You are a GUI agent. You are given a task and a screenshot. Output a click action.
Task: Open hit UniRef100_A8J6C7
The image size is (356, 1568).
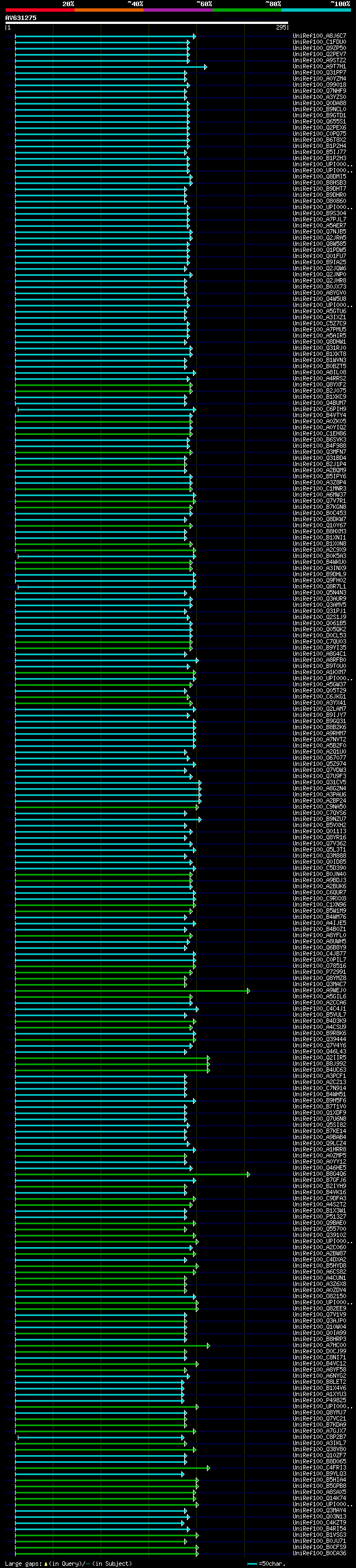(x=319, y=36)
